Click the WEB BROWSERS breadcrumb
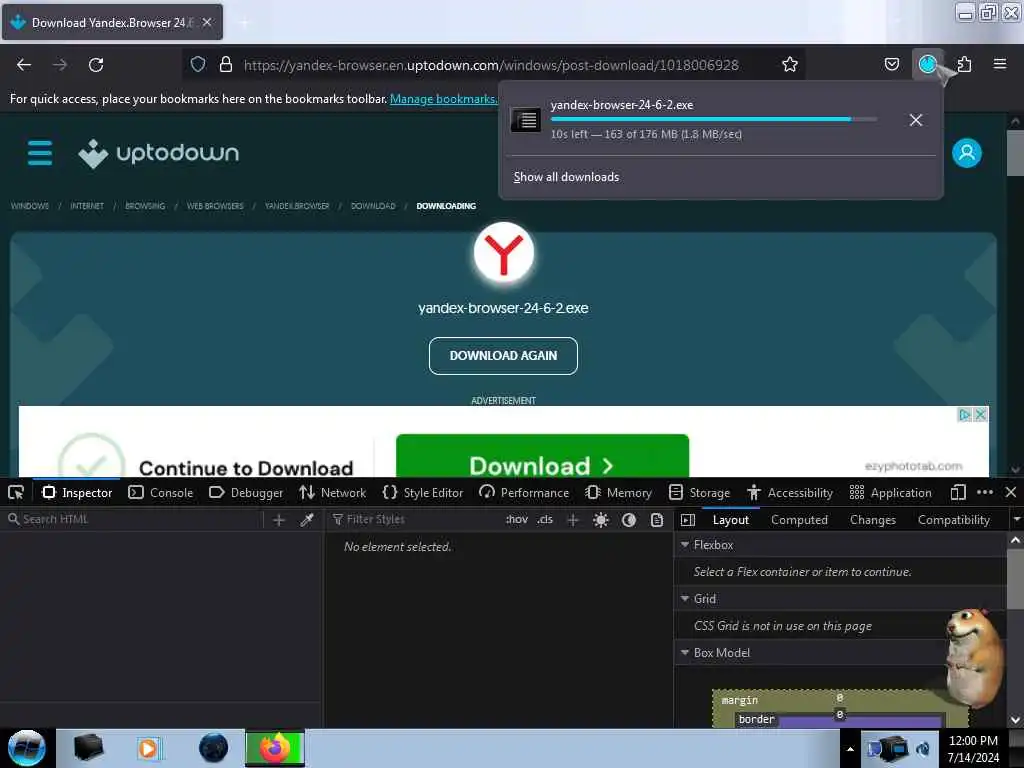The image size is (1024, 768). click(215, 206)
